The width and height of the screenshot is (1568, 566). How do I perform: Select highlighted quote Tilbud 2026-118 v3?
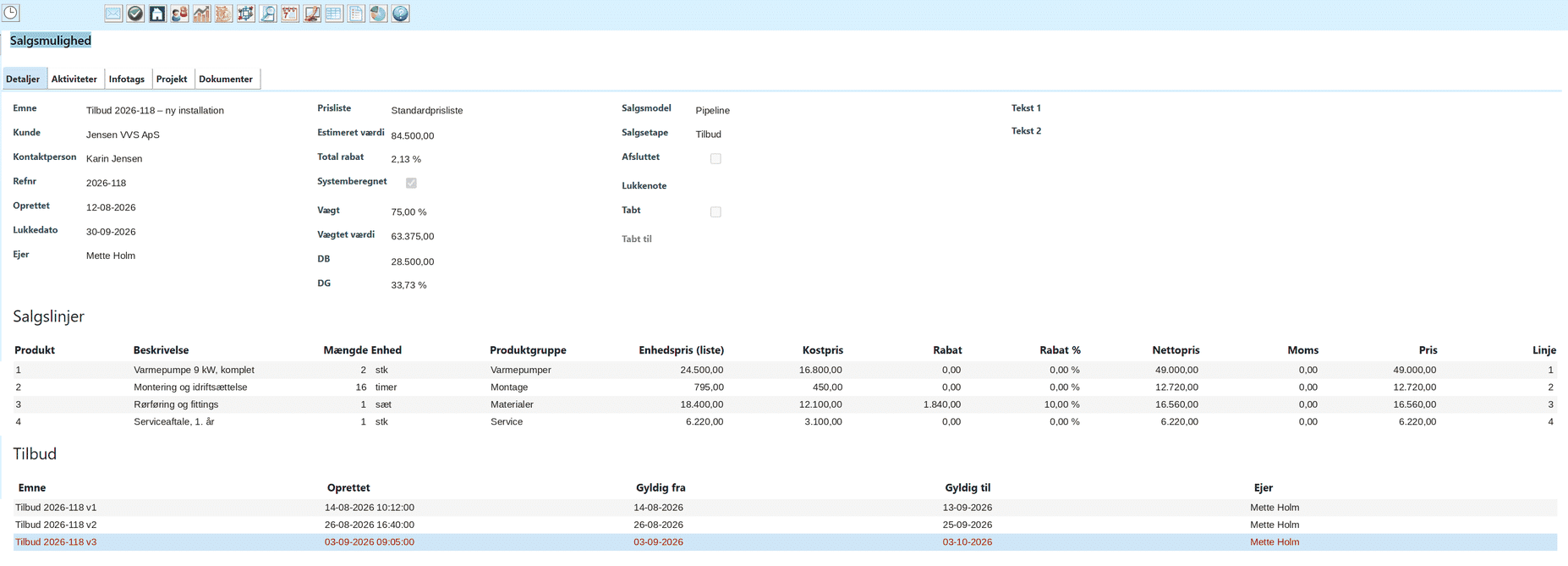click(785, 542)
